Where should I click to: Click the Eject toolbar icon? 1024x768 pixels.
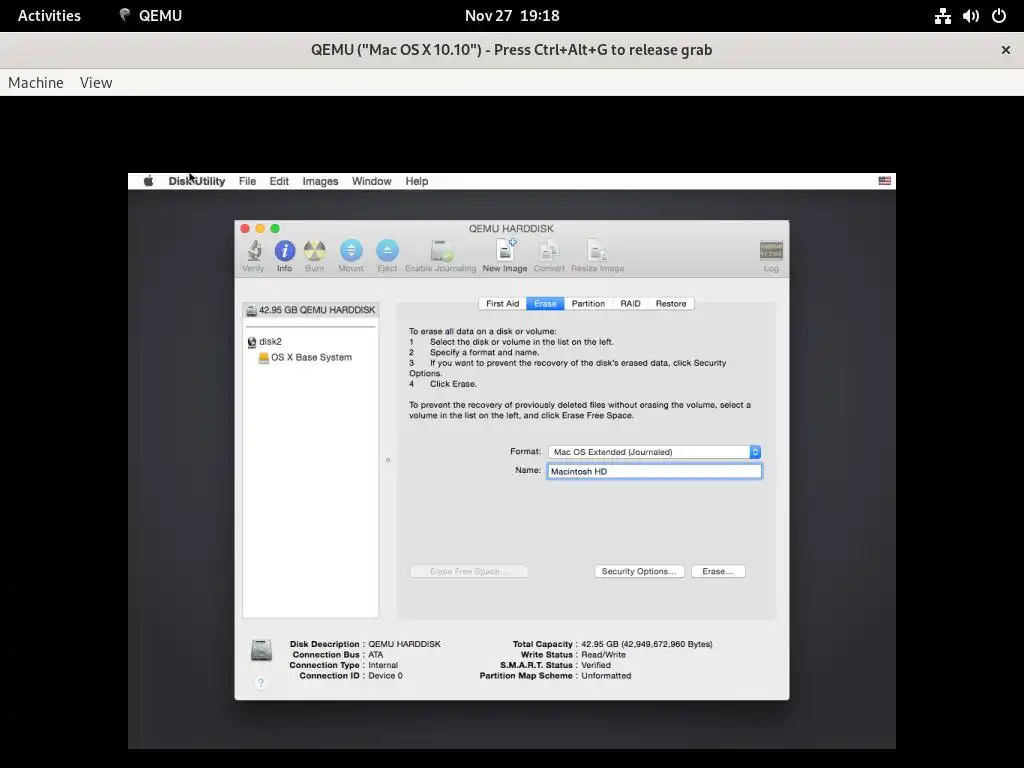387,251
